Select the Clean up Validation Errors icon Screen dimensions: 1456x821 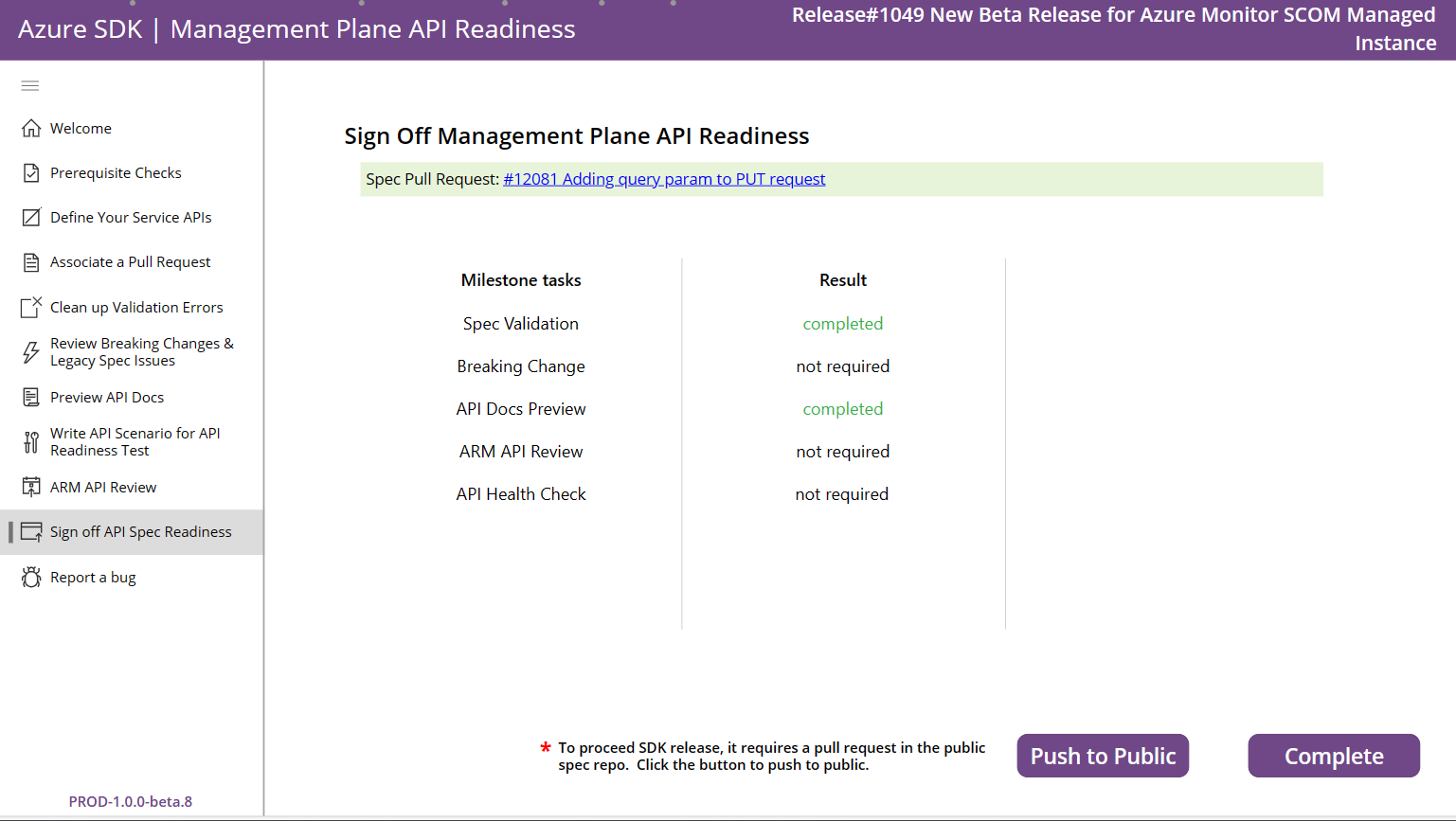coord(28,306)
